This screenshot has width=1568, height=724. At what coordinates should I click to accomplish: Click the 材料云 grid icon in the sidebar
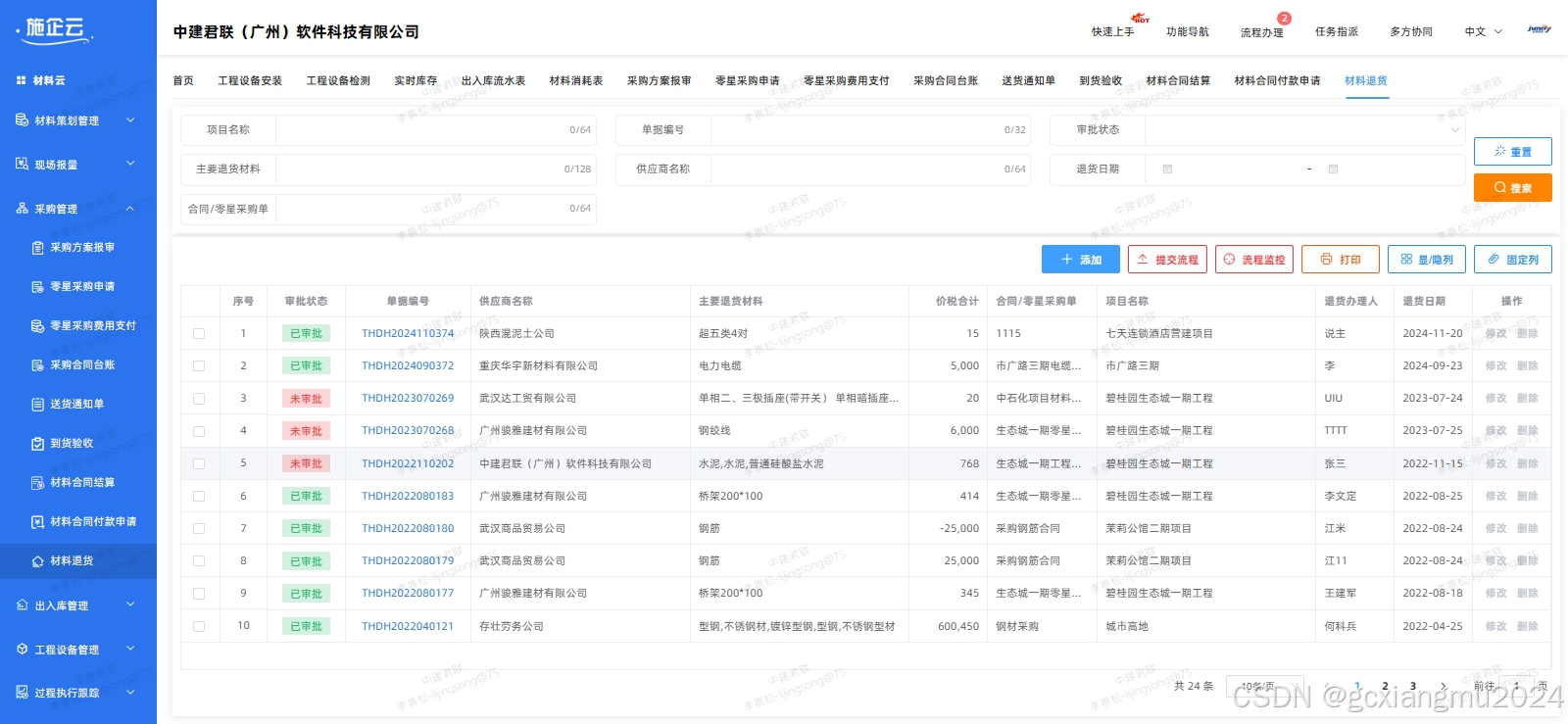(21, 80)
